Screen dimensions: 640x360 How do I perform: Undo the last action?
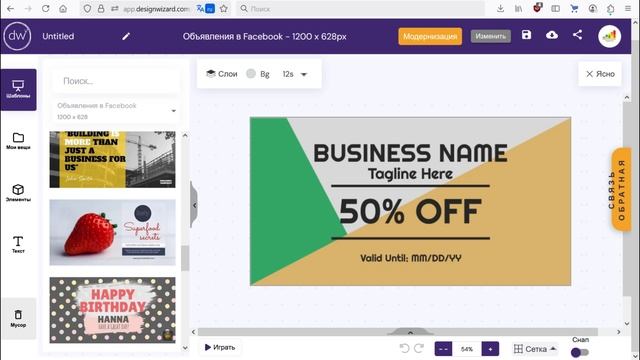[404, 348]
